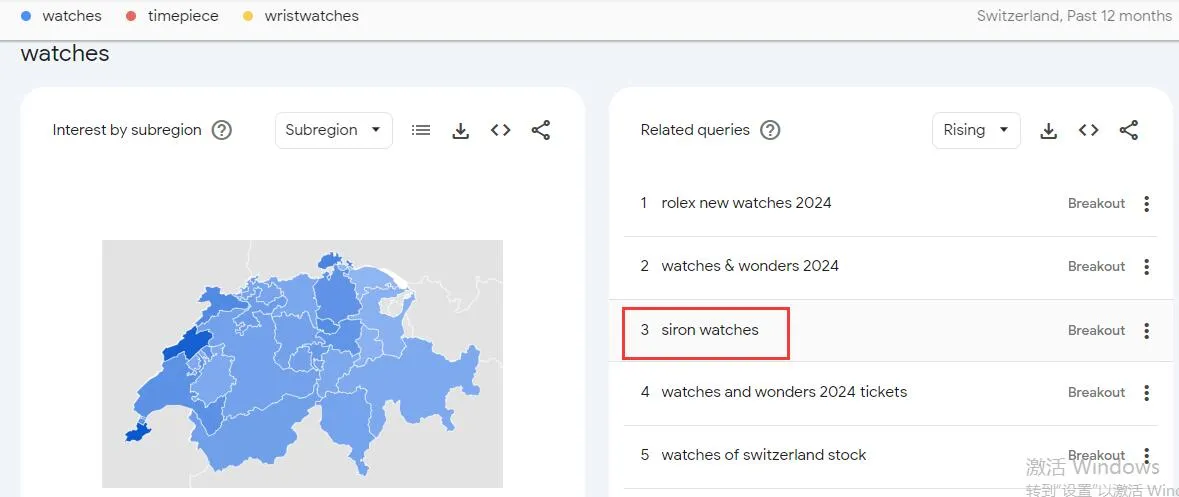Select the watches & wonders 2024 query
1179x497 pixels.
(750, 266)
